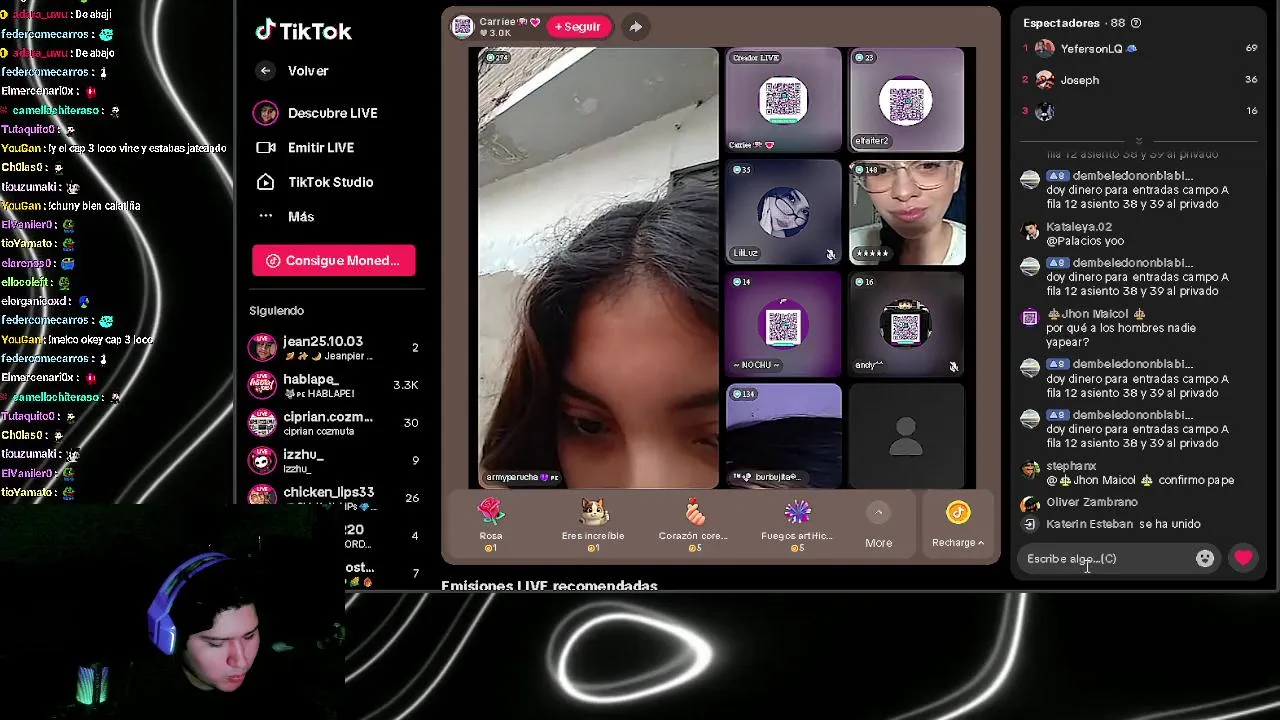The width and height of the screenshot is (1280, 720).
Task: Open hablape_ live channel
Action: [x=334, y=386]
